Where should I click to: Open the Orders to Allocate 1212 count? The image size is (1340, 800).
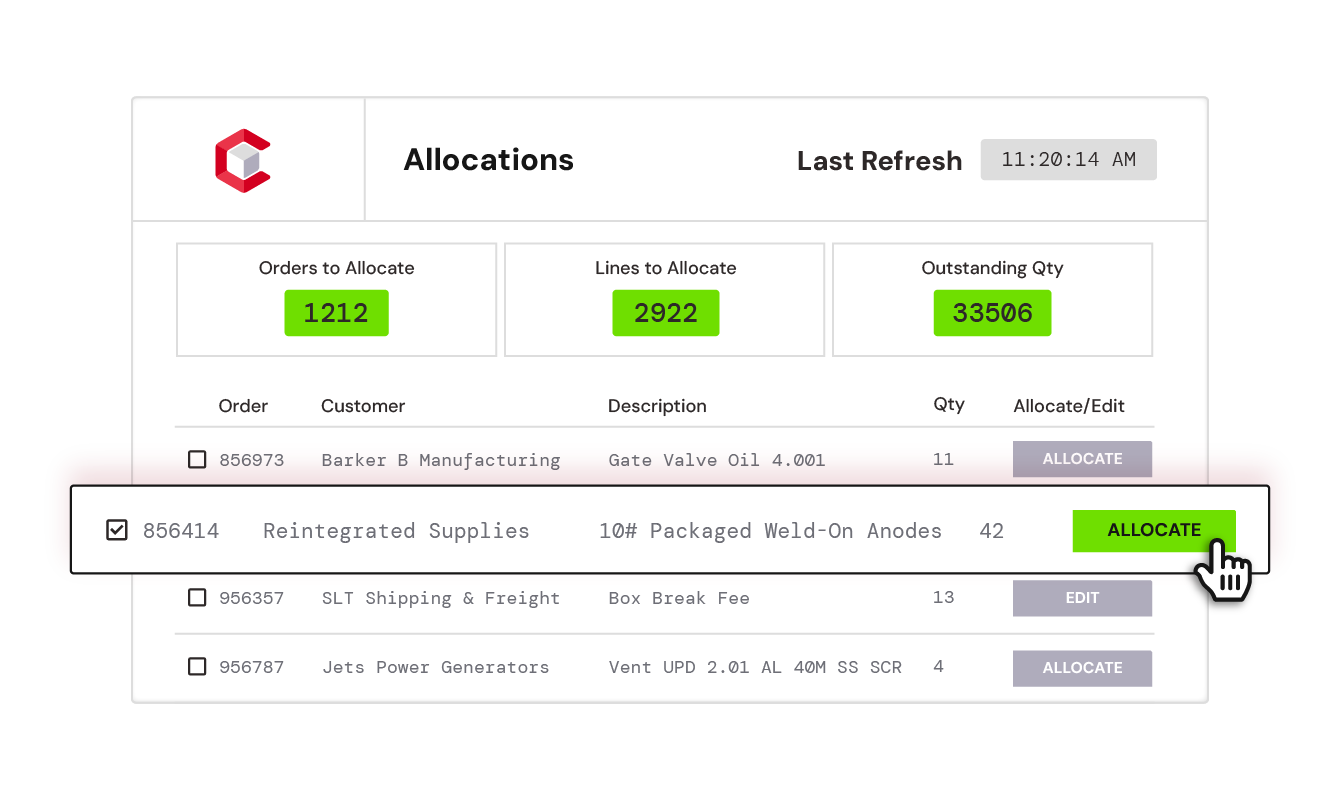coord(336,313)
